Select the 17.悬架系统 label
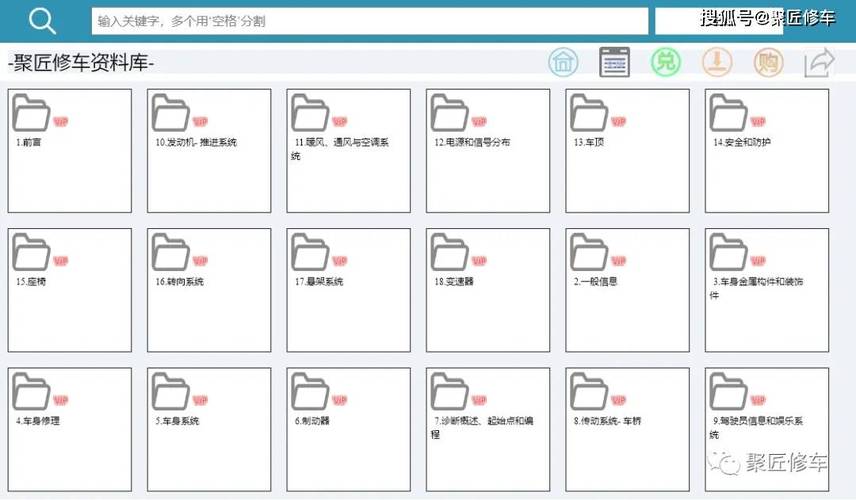The height and width of the screenshot is (500, 856). [319, 282]
